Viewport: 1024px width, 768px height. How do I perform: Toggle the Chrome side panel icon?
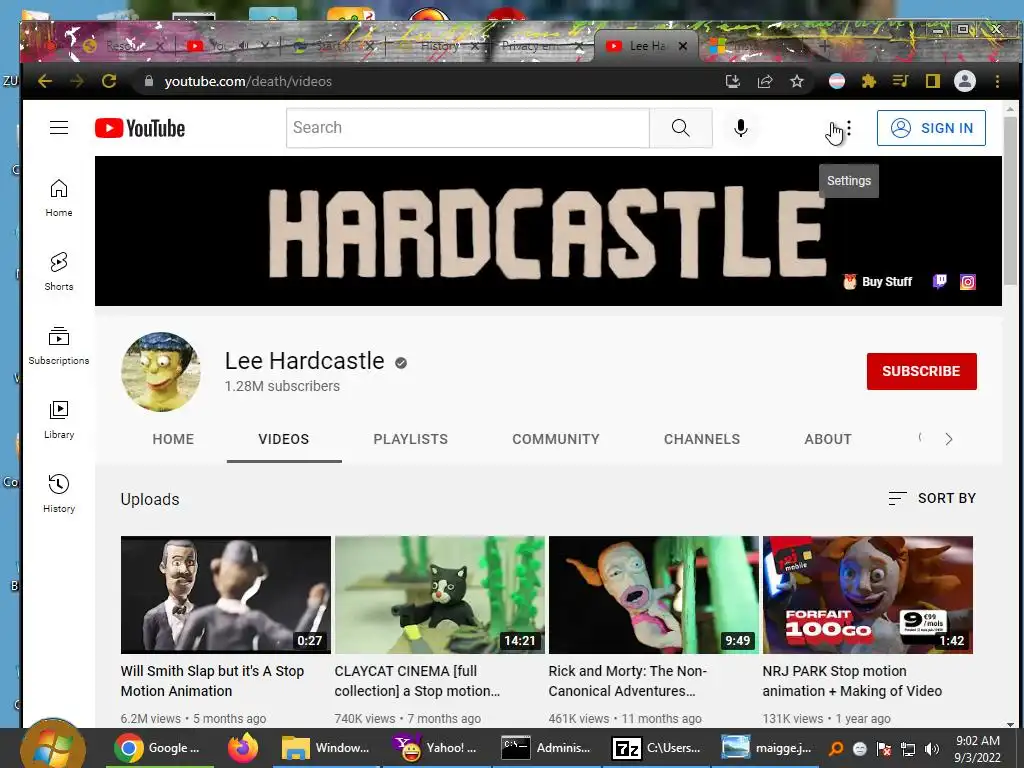[x=933, y=81]
